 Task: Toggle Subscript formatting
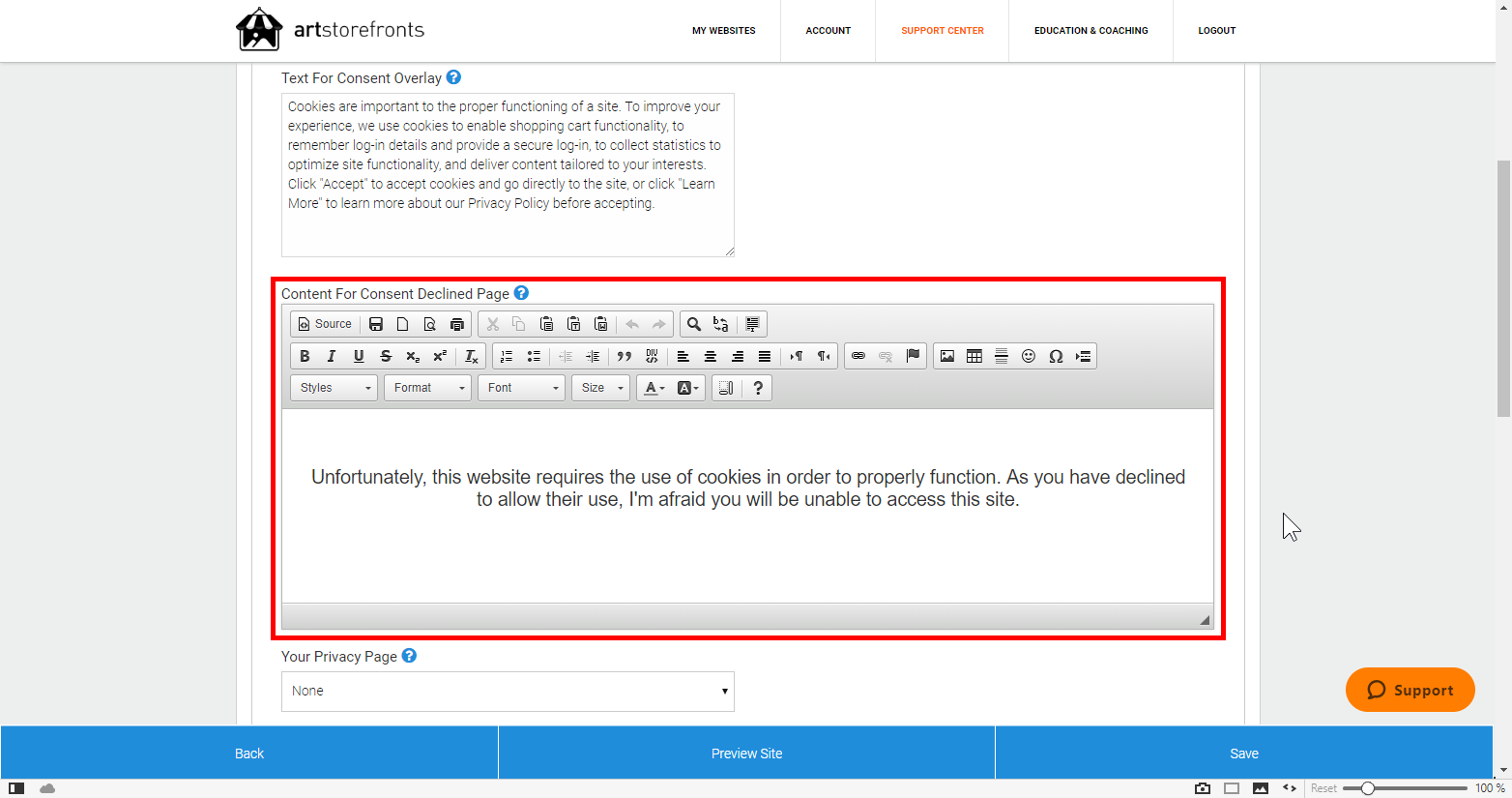[413, 356]
